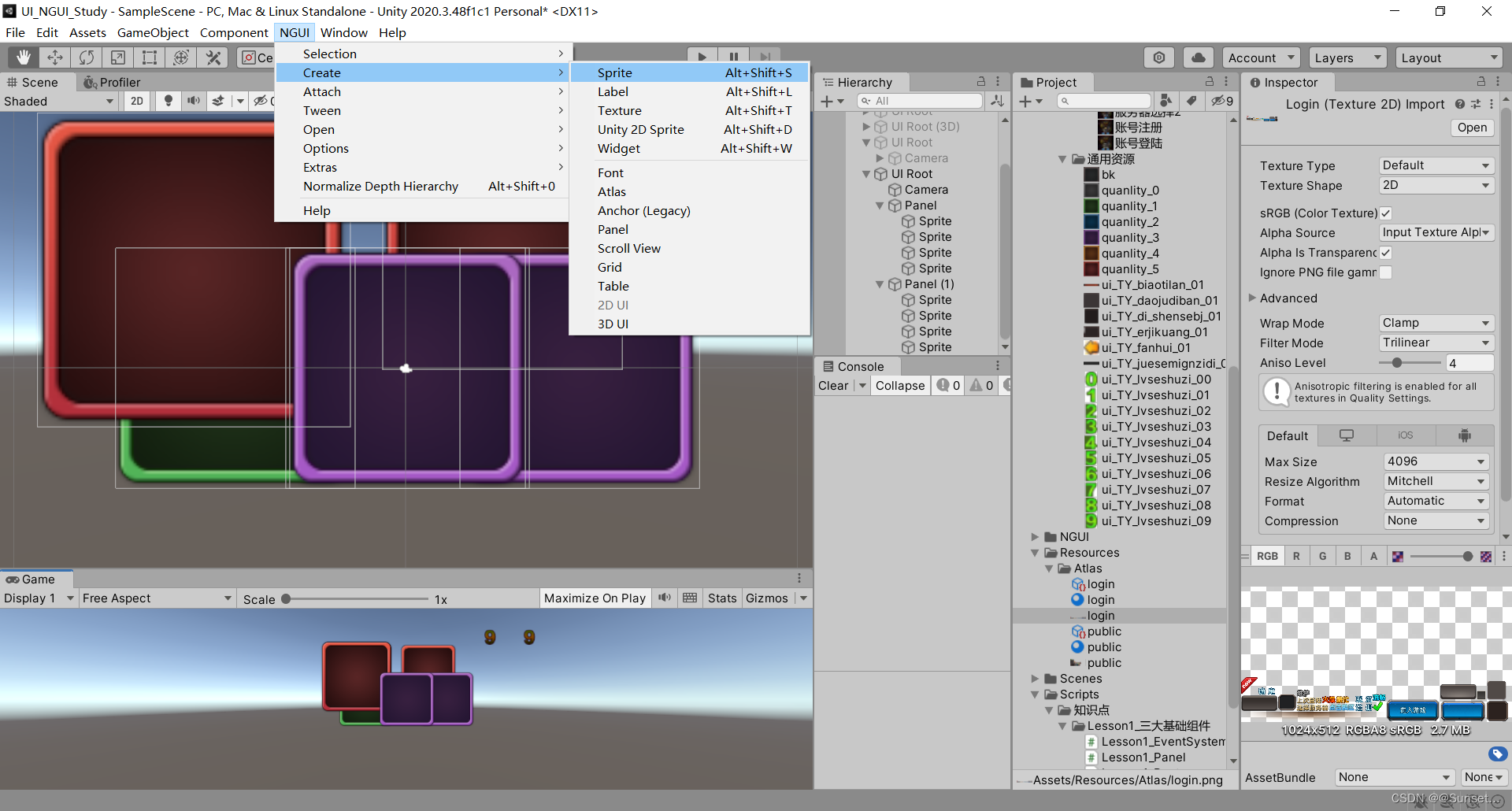Mute audio in Game view

pyautogui.click(x=665, y=598)
